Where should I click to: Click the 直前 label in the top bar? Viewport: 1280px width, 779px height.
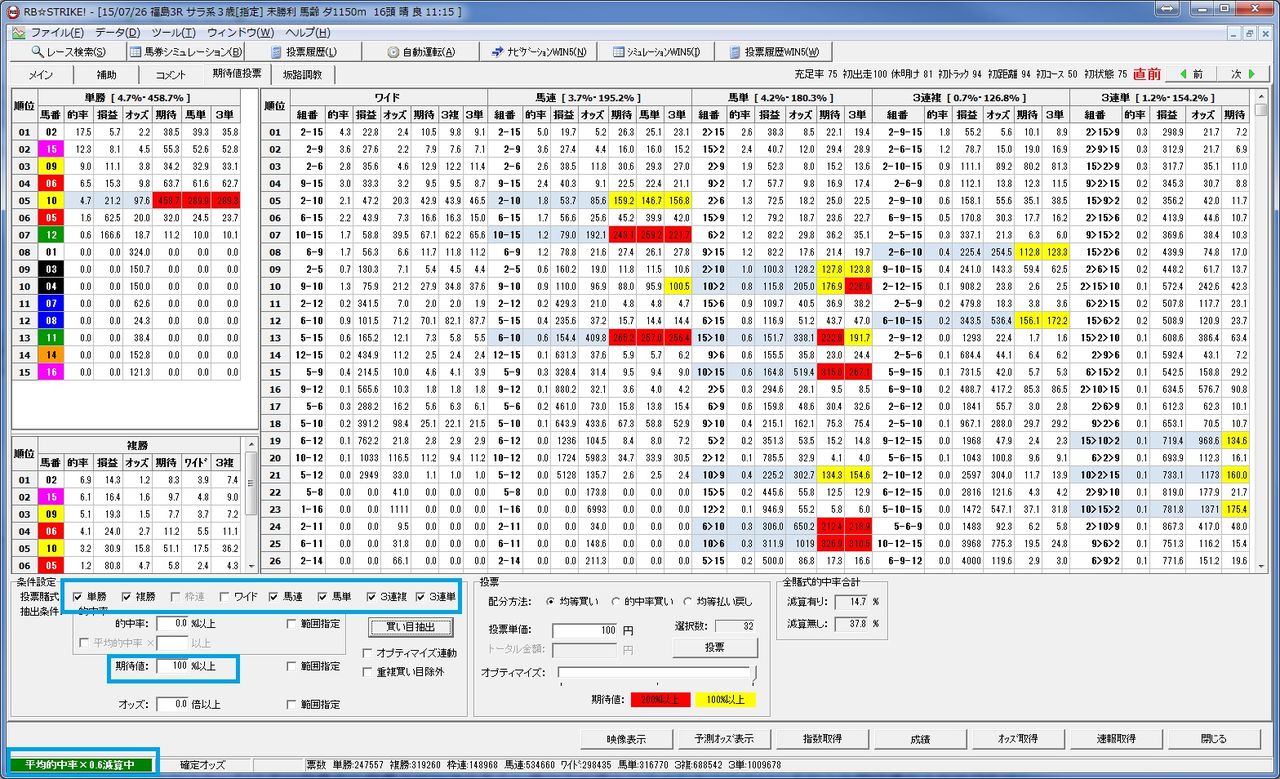[x=1147, y=74]
